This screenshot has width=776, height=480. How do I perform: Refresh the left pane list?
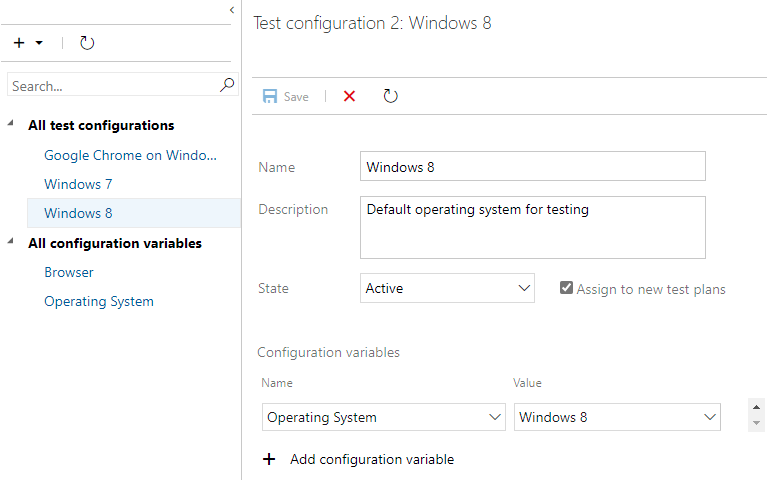click(87, 43)
